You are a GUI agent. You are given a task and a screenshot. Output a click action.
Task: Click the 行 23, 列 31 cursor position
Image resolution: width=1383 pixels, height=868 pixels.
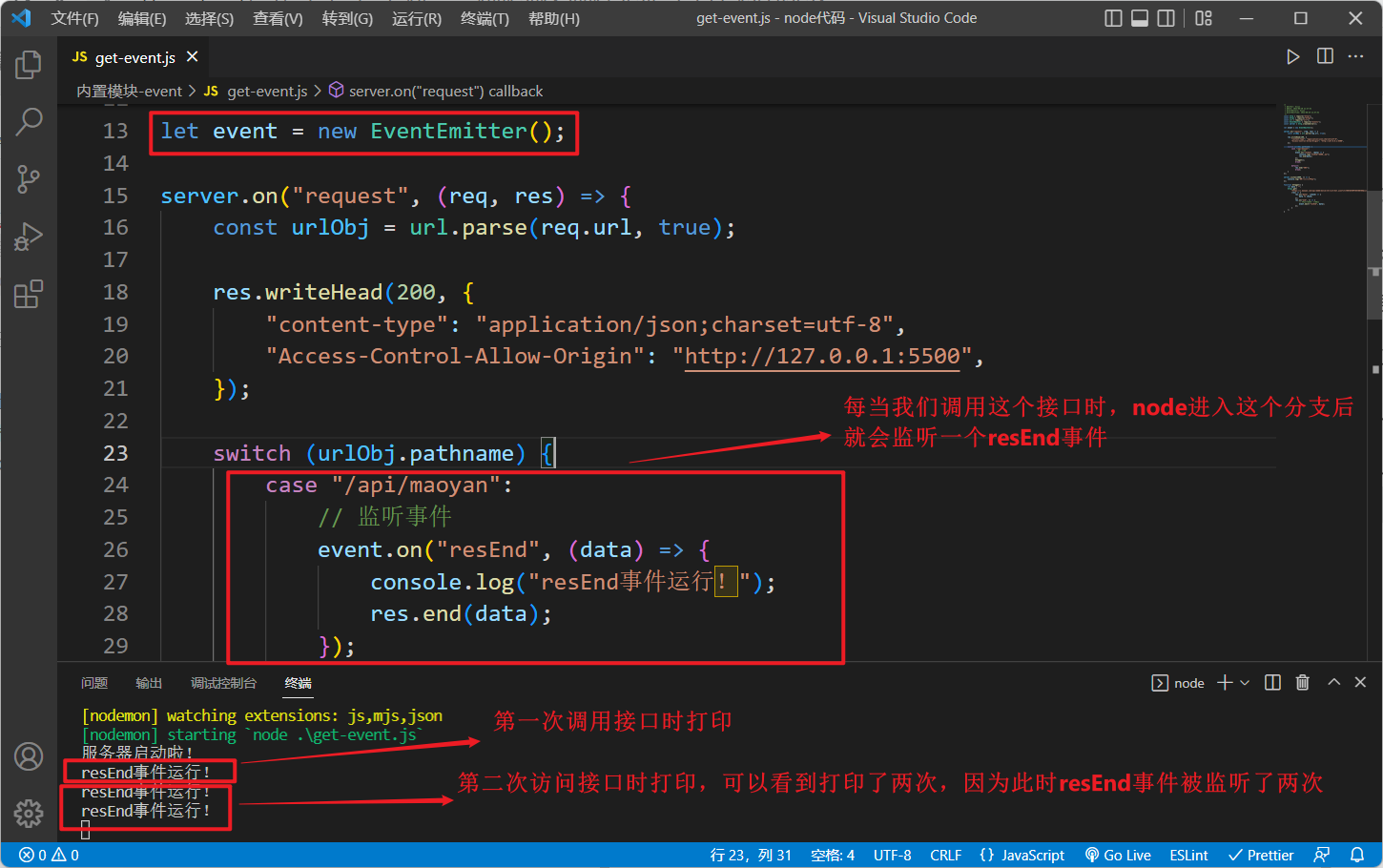[751, 856]
